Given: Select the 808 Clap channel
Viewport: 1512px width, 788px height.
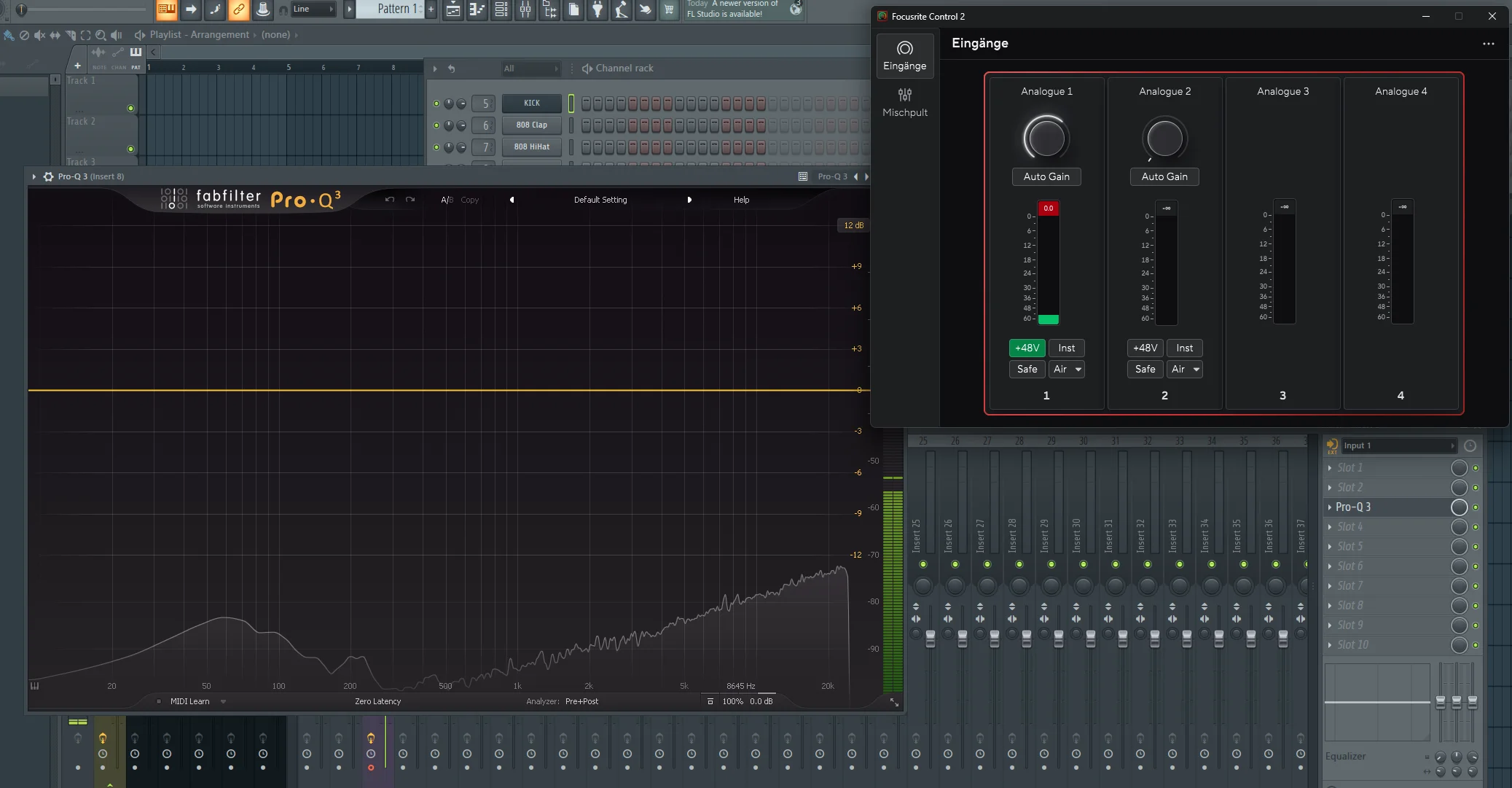Looking at the screenshot, I should point(532,125).
